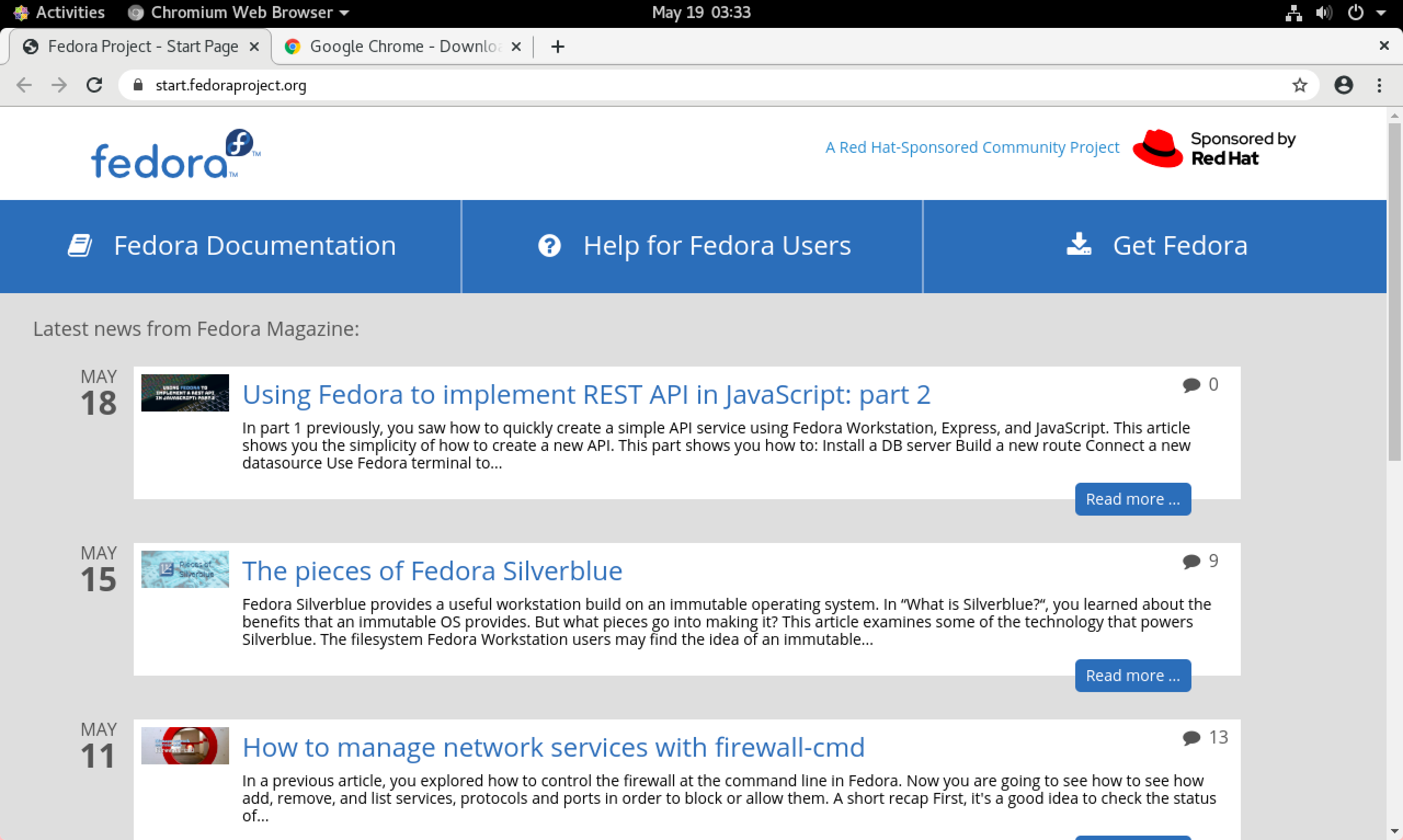This screenshot has height=840, width=1403.
Task: Click the MAY 18 date label
Action: tap(99, 393)
